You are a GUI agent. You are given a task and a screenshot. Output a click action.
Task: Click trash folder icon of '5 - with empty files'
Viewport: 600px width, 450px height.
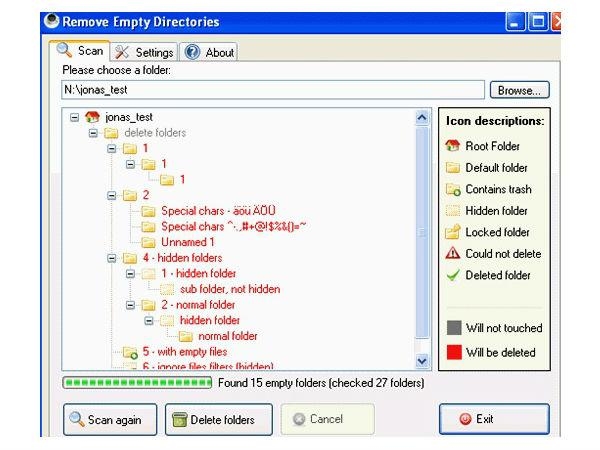coord(130,352)
